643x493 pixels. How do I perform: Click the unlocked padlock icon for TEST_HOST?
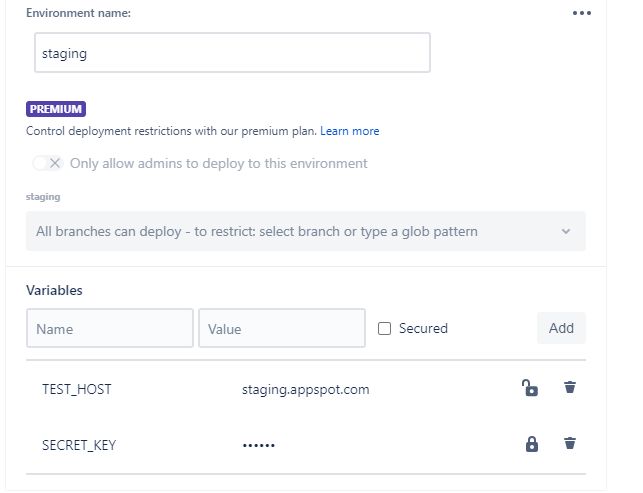[x=530, y=388]
